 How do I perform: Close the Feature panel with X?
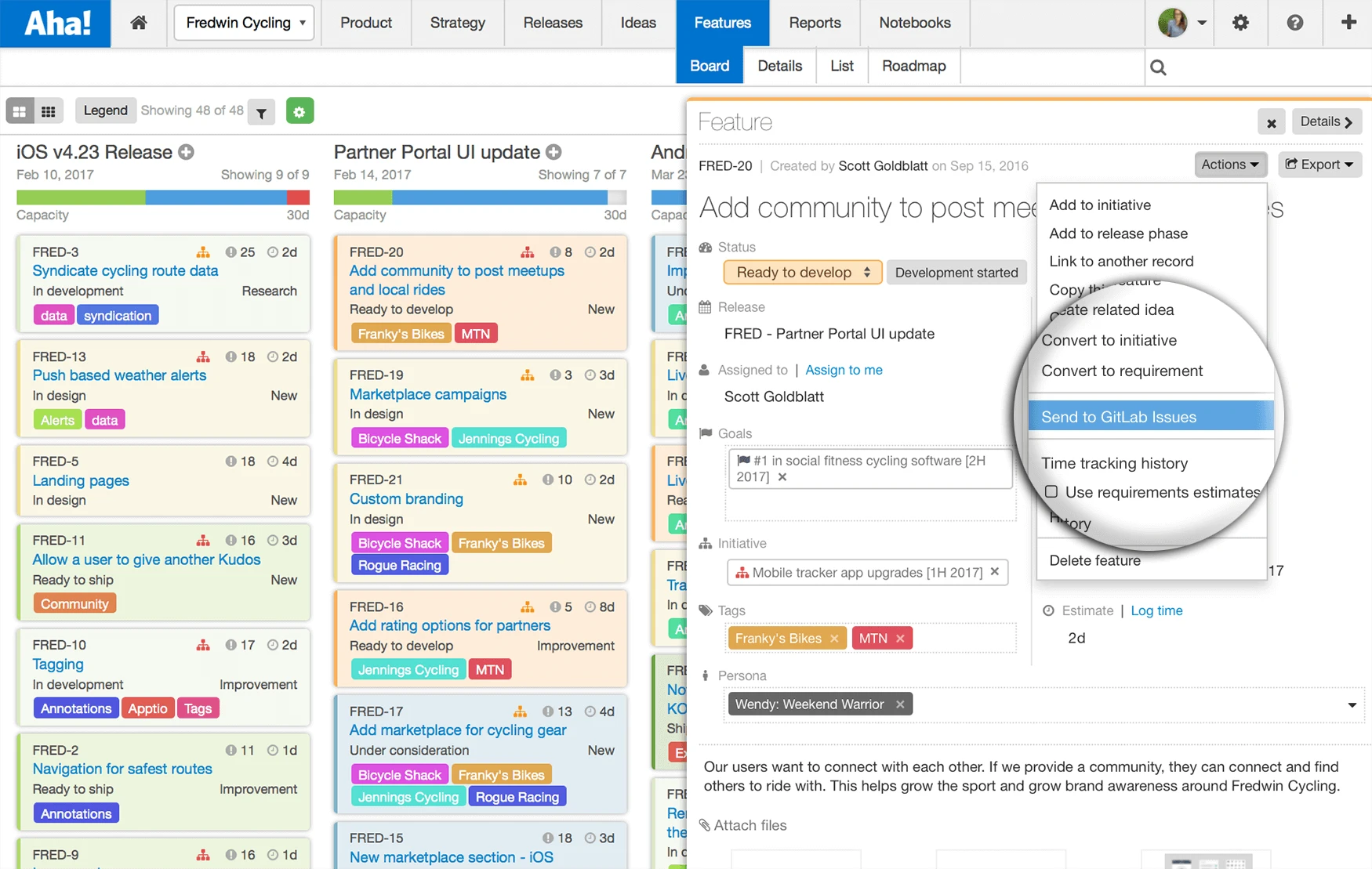(1272, 122)
